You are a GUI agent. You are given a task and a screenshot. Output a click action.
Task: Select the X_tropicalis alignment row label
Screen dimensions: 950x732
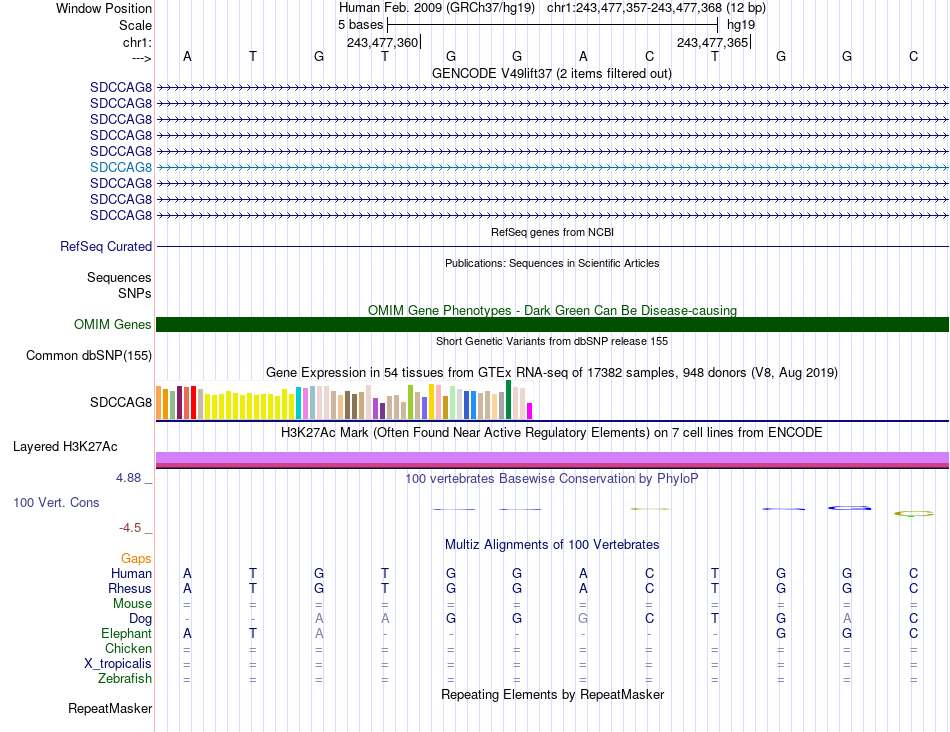pos(118,664)
